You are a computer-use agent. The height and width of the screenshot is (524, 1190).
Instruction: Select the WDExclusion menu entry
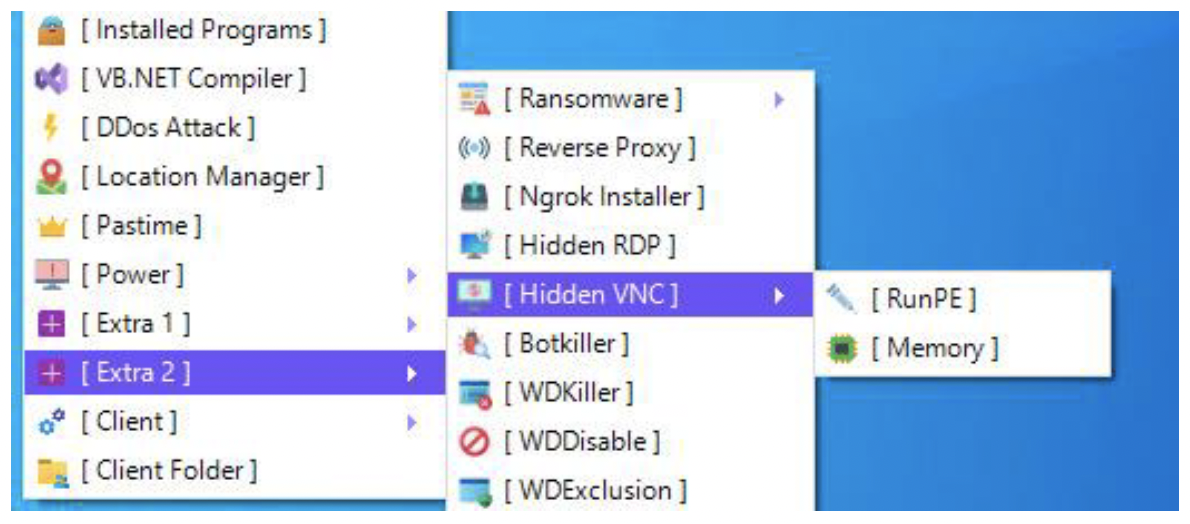[x=631, y=491]
